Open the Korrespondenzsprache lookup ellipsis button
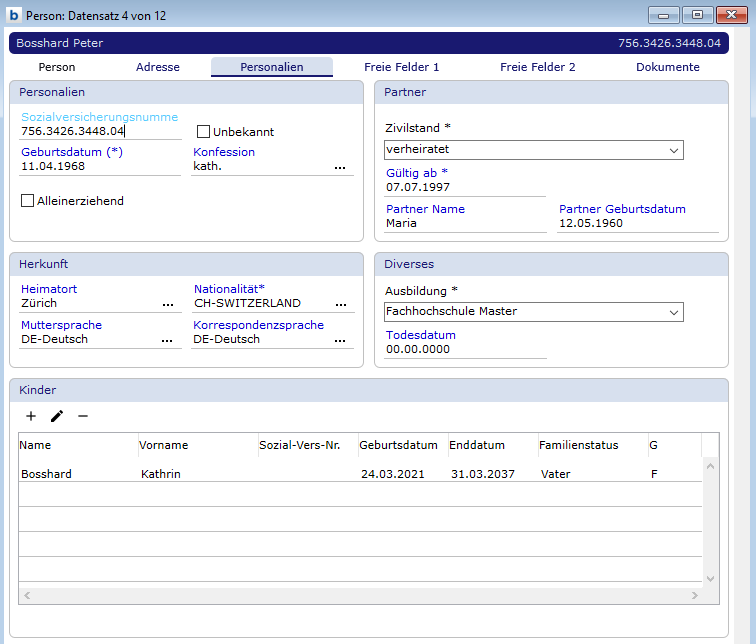The height and width of the screenshot is (644, 756). [x=340, y=340]
